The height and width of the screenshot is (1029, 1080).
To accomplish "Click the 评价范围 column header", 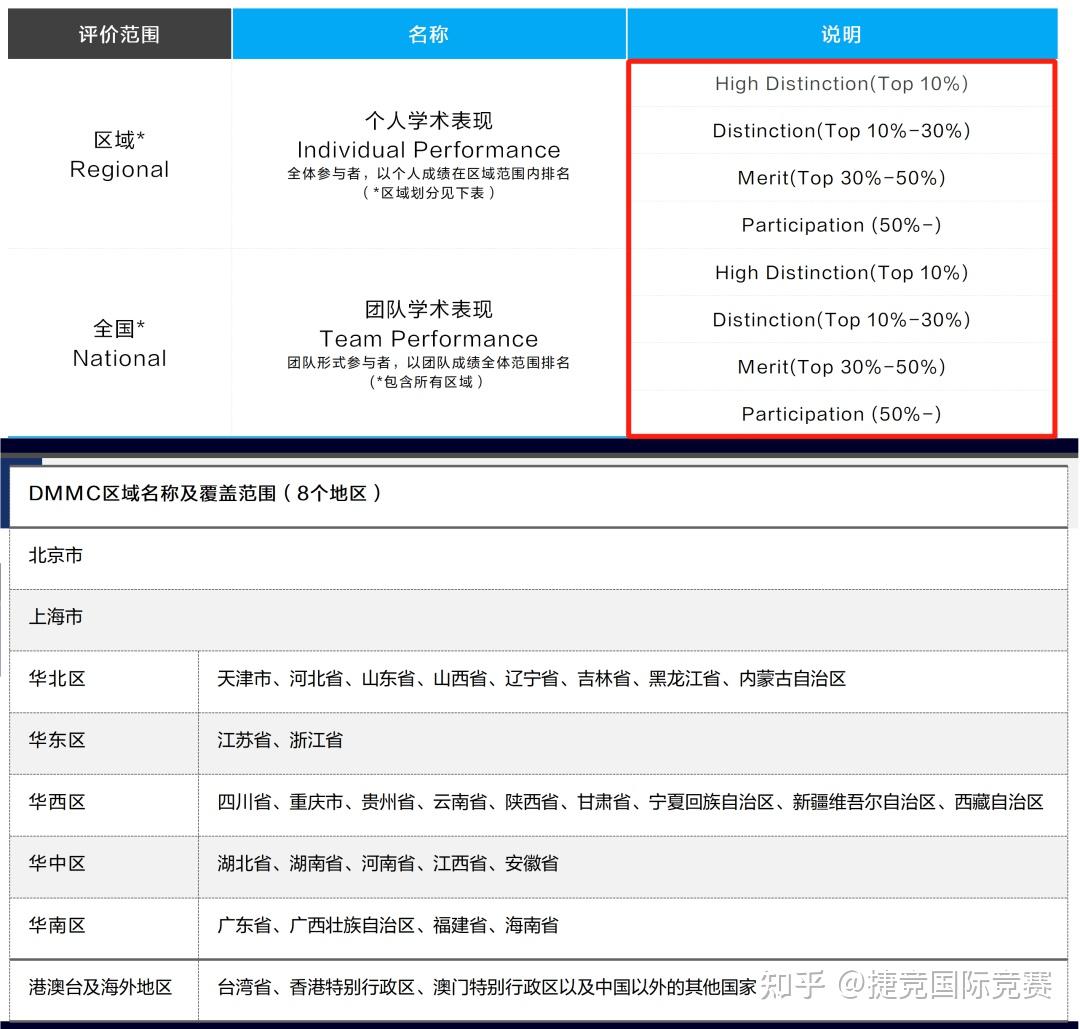I will click(x=119, y=33).
